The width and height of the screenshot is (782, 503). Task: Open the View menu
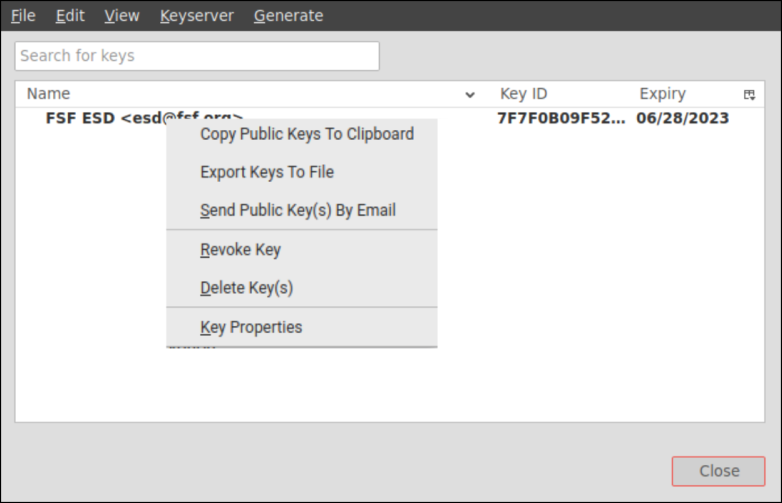[x=122, y=16]
